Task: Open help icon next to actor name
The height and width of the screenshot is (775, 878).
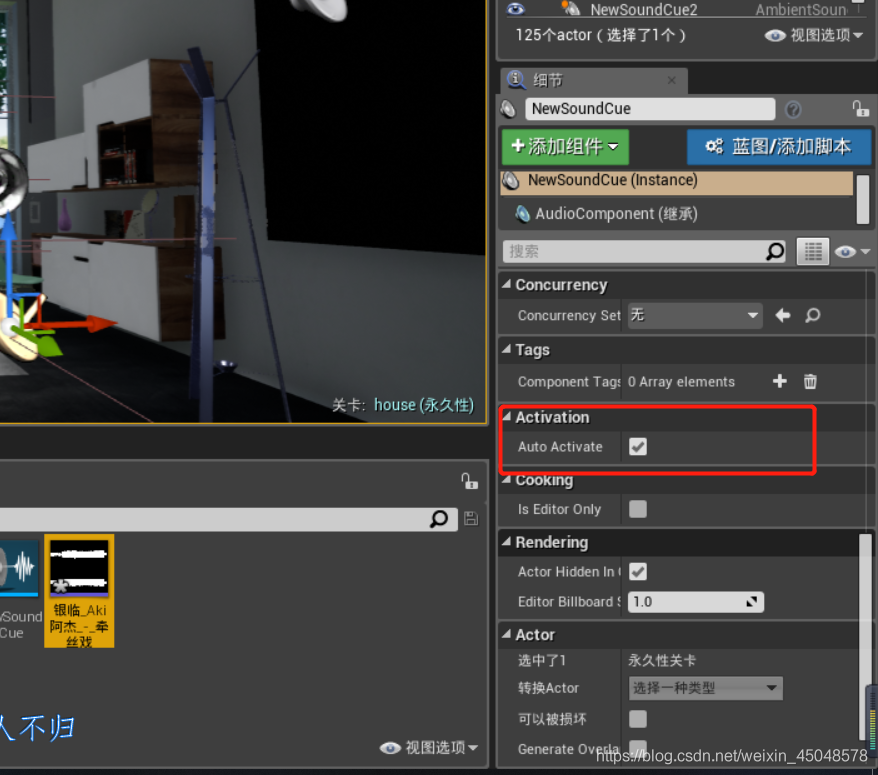Action: (x=793, y=109)
